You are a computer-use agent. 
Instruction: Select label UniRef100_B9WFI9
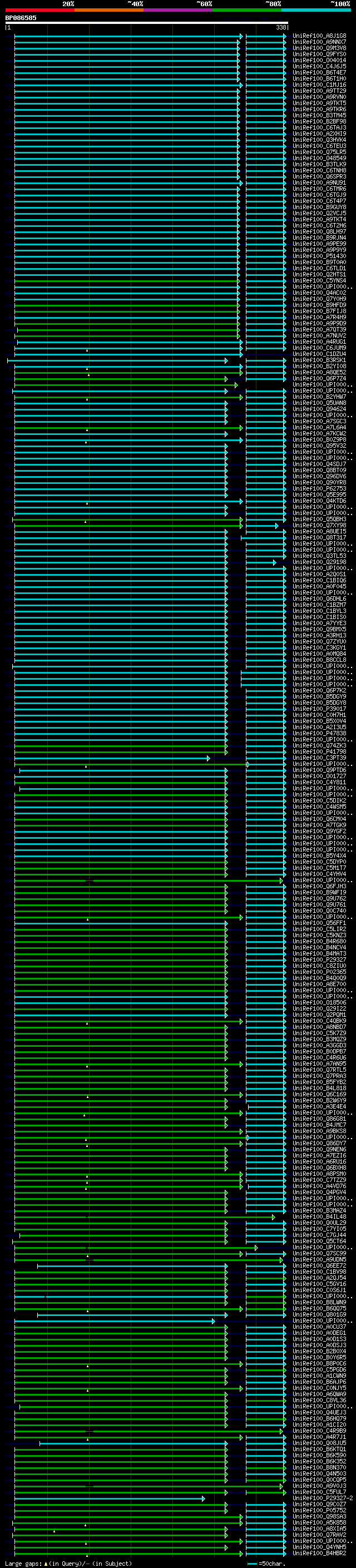pos(319,892)
